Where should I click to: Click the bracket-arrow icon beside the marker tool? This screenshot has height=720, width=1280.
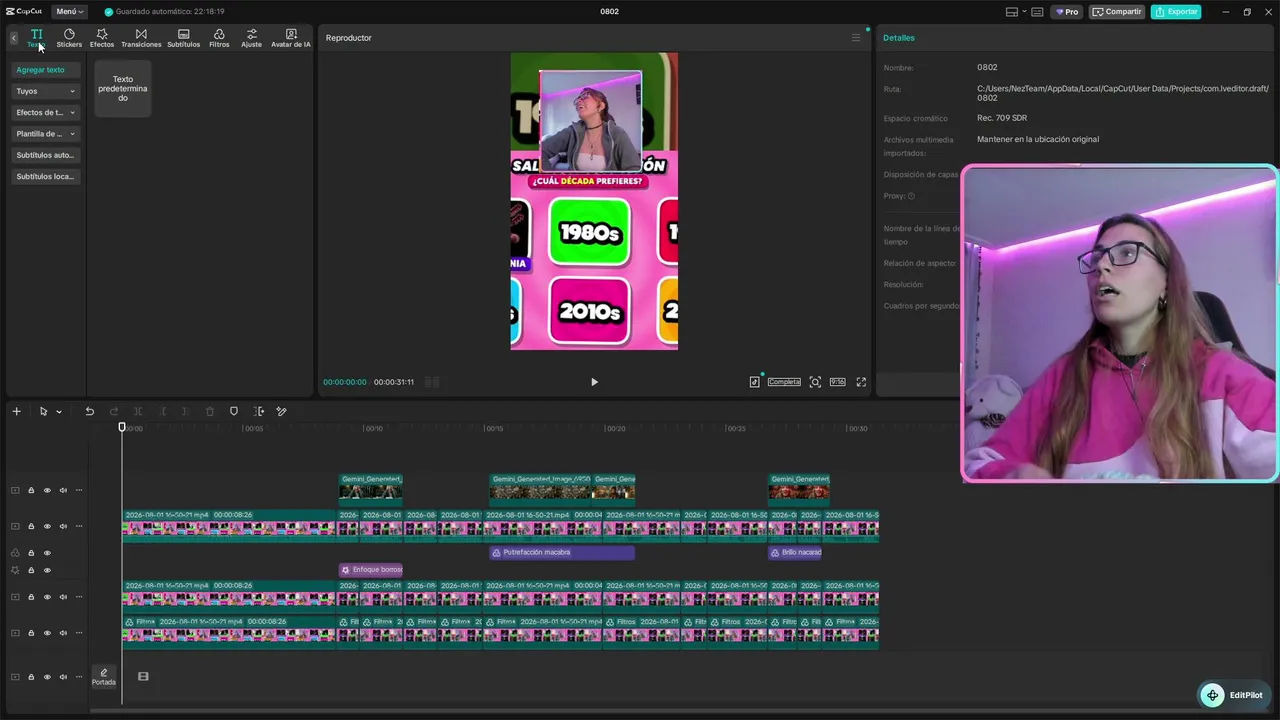pyautogui.click(x=259, y=411)
